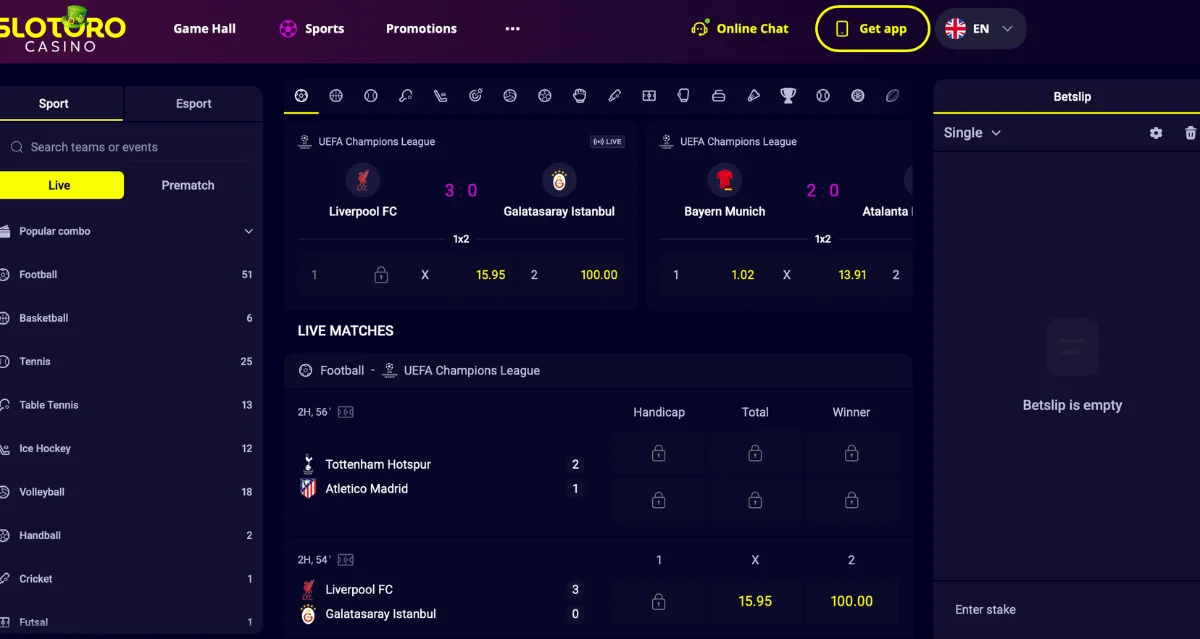Click the locked 1 odds in Liverpool card
Screen dimensions: 1200x639
coord(352,275)
